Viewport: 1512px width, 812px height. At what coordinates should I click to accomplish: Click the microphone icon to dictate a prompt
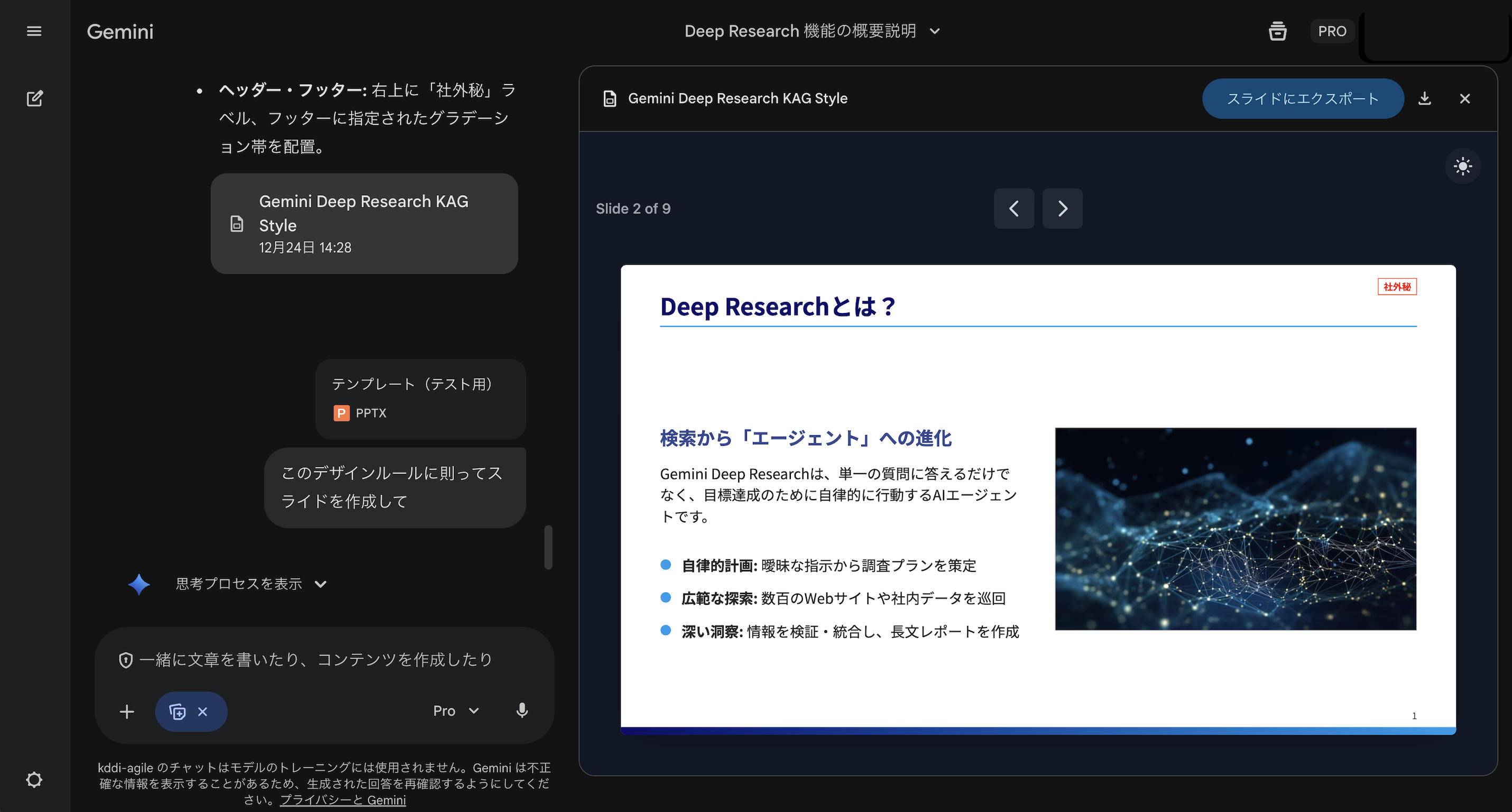(521, 710)
